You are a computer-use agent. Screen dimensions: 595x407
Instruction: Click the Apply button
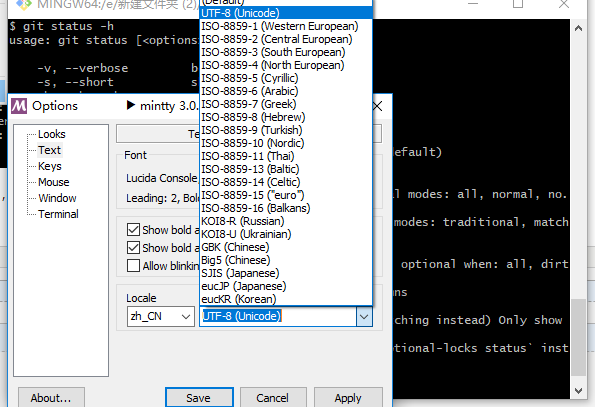(x=348, y=398)
